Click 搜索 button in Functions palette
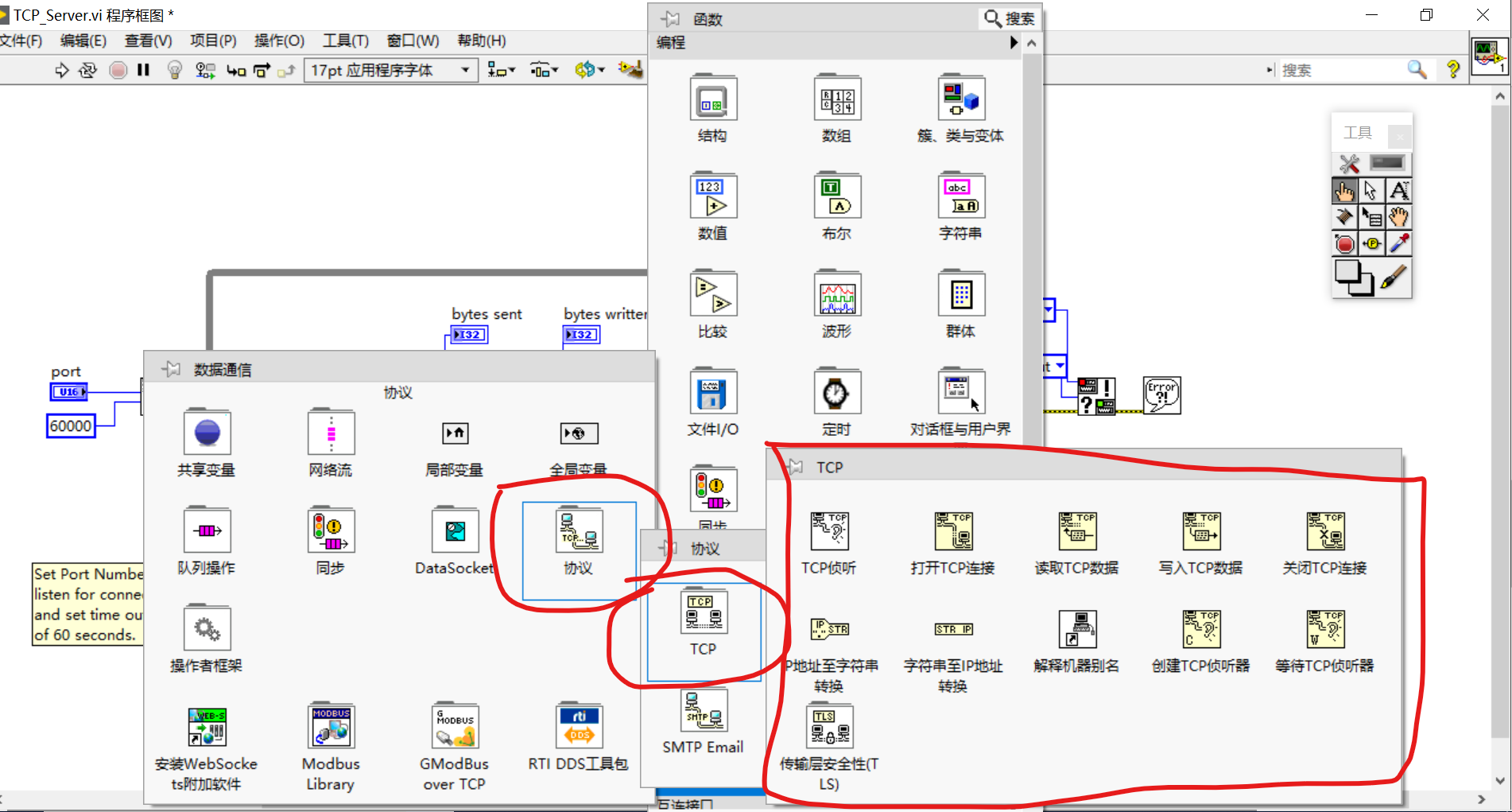Screen dimensions: 1512x812 (1010, 18)
